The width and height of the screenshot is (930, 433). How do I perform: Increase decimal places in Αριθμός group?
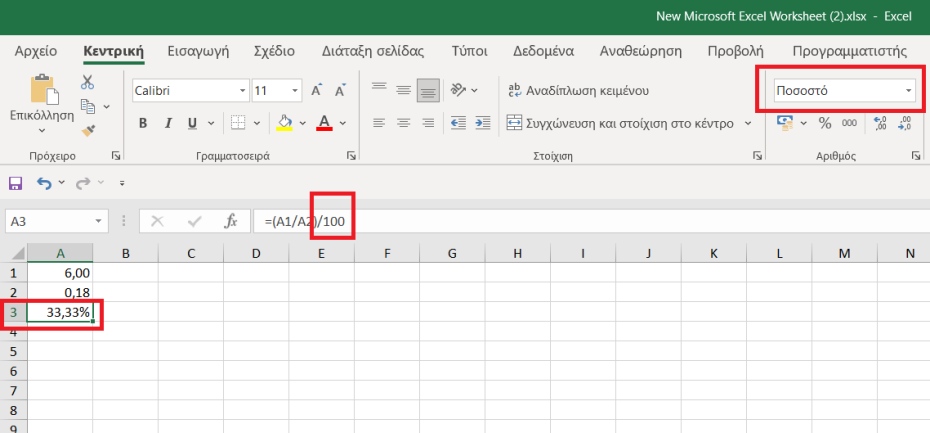[x=880, y=123]
